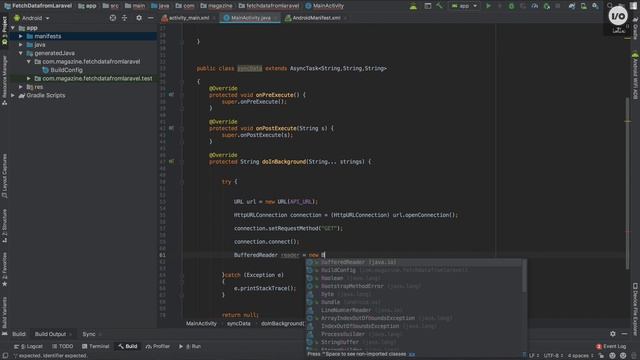This screenshot has height=360, width=640.
Task: Open the SDK Manager download icon
Action: 596,6
